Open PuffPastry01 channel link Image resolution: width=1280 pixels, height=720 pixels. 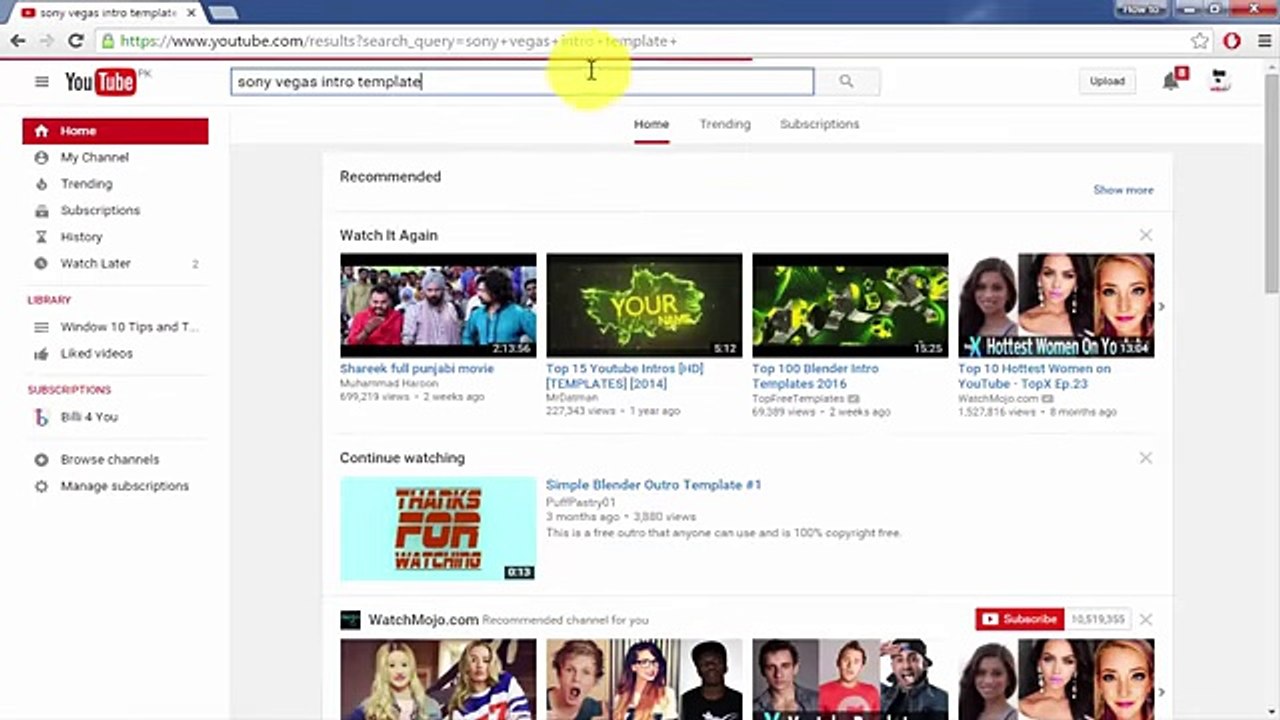(581, 502)
